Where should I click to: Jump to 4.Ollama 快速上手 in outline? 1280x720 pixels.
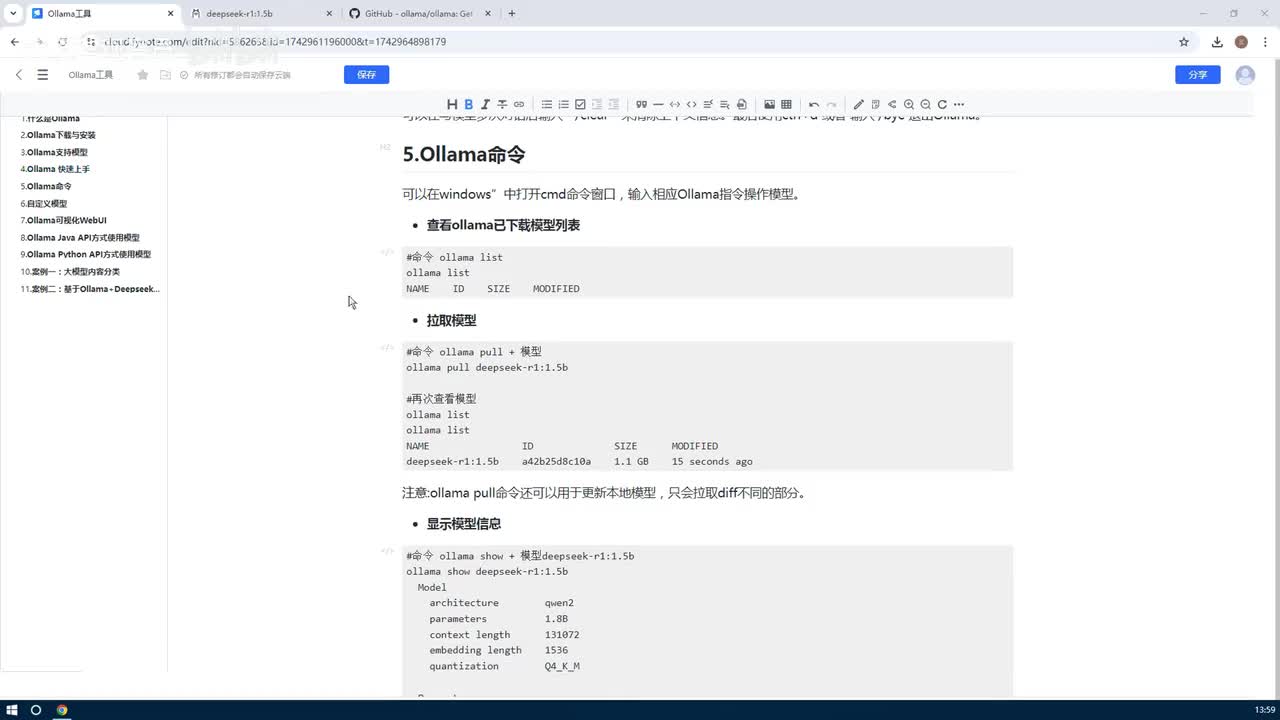[55, 169]
